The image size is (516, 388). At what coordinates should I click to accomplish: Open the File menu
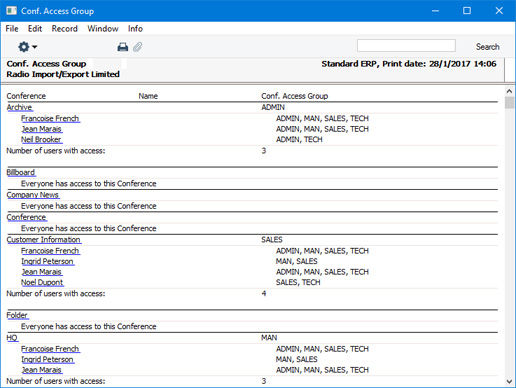pyautogui.click(x=12, y=29)
